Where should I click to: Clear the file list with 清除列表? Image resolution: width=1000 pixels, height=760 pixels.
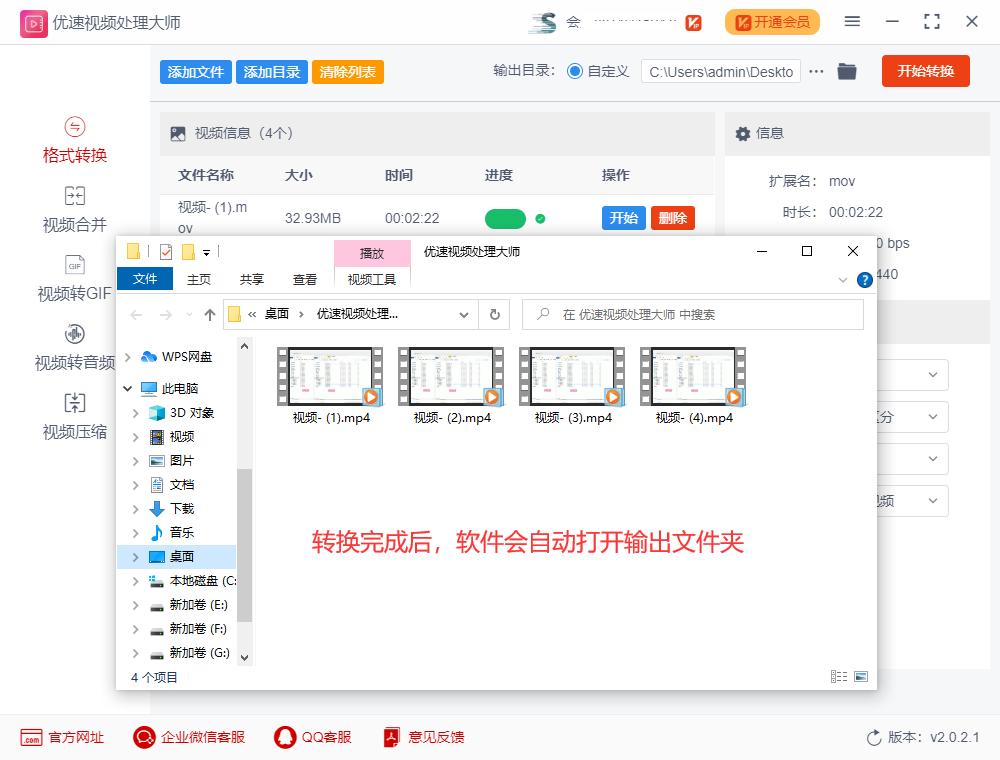tap(347, 71)
